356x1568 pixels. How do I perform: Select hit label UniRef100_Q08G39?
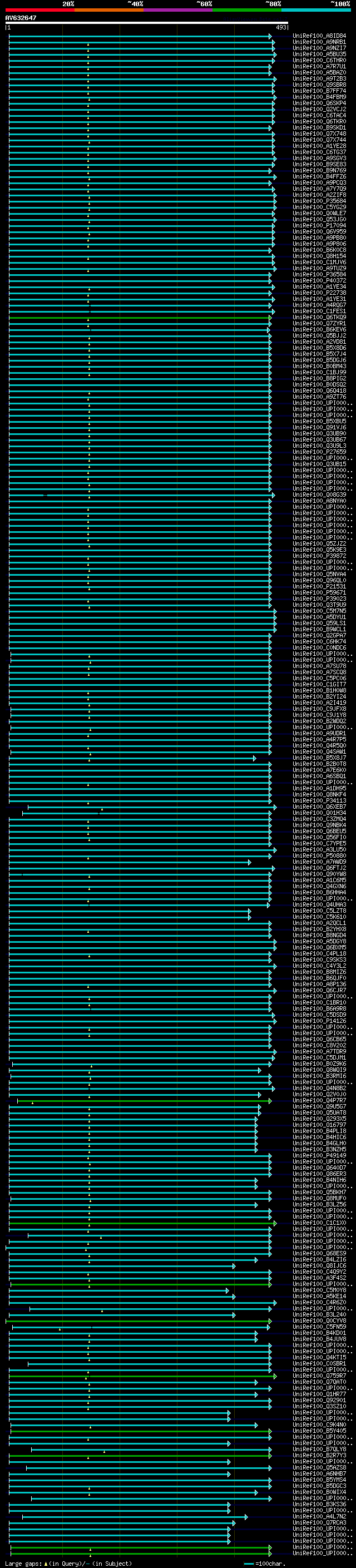click(319, 494)
